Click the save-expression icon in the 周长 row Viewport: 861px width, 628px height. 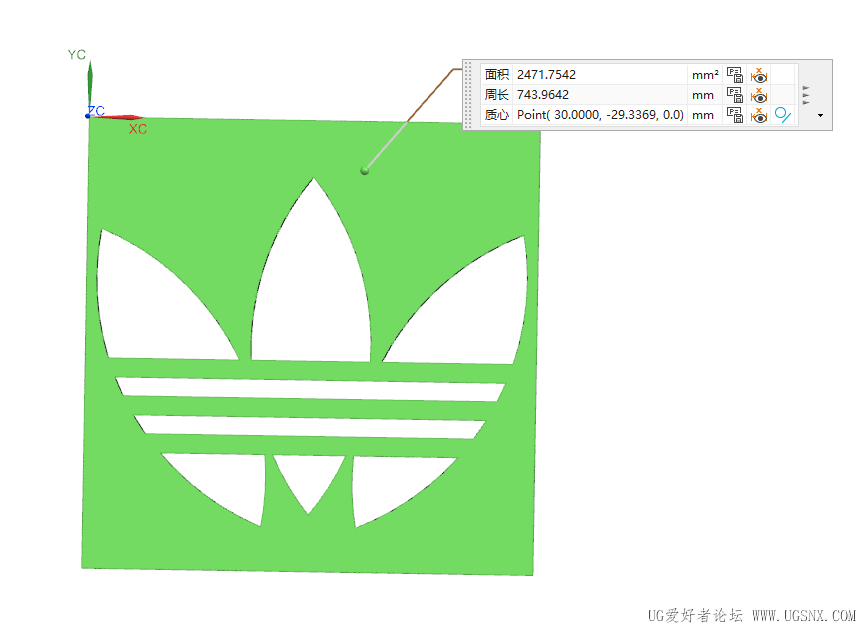(x=735, y=94)
